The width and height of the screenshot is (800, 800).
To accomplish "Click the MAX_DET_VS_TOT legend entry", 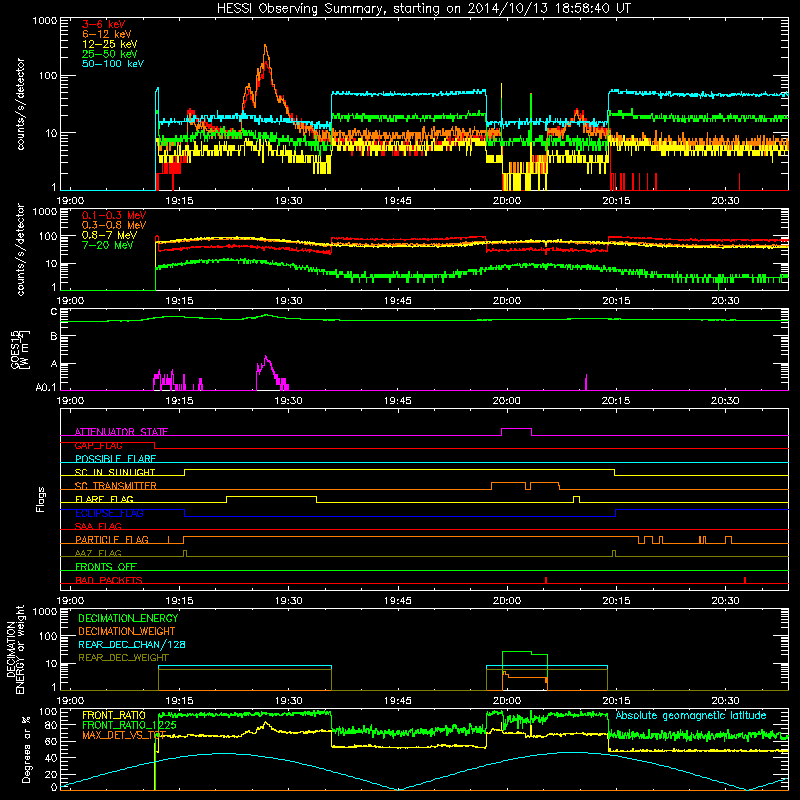I will [124, 735].
